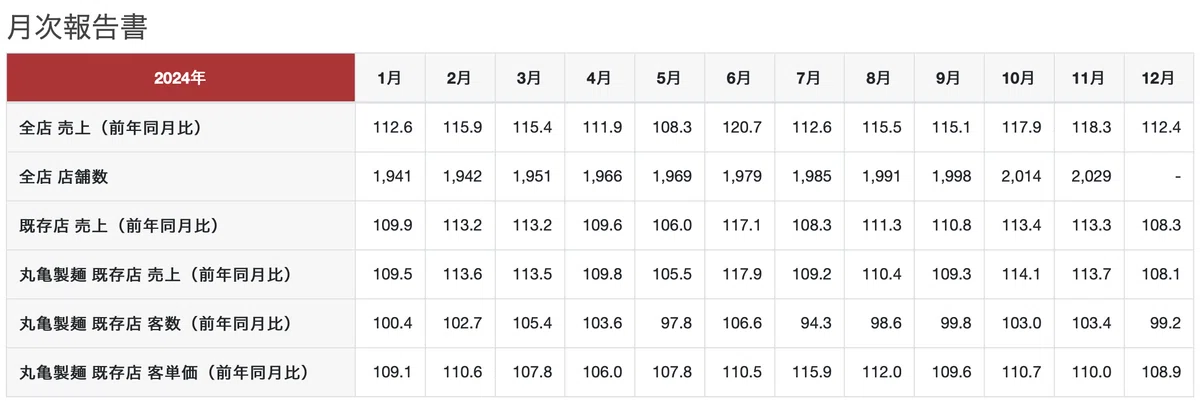Viewport: 1200px width, 403px height.
Task: Click the 1,941 store count for January
Action: (x=392, y=177)
